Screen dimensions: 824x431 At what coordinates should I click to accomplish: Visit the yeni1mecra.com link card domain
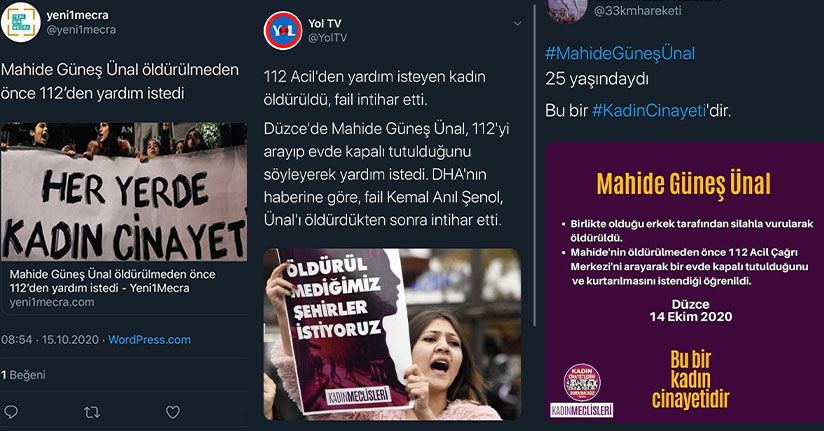[52, 303]
